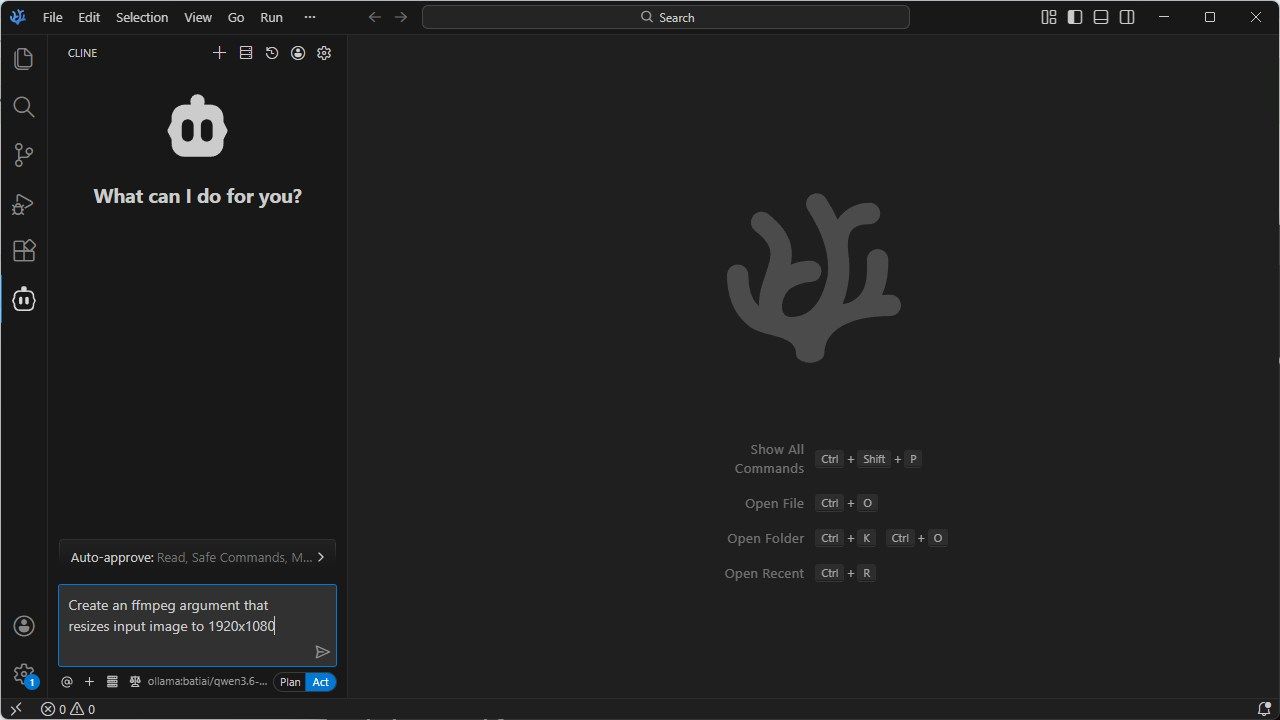This screenshot has height=720, width=1280.
Task: Select the Cline robot icon in activity bar
Action: pyautogui.click(x=24, y=299)
